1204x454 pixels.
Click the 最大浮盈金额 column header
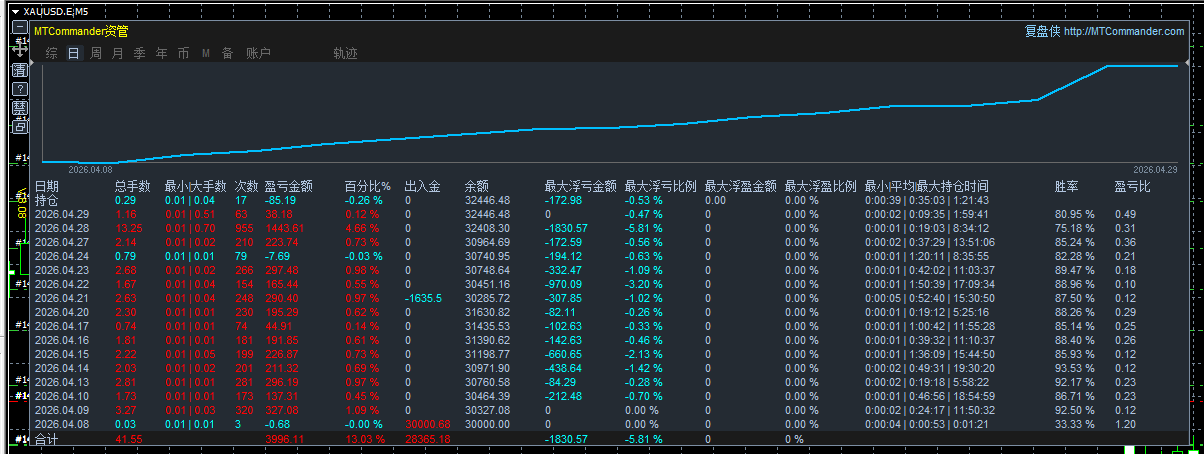(x=741, y=186)
